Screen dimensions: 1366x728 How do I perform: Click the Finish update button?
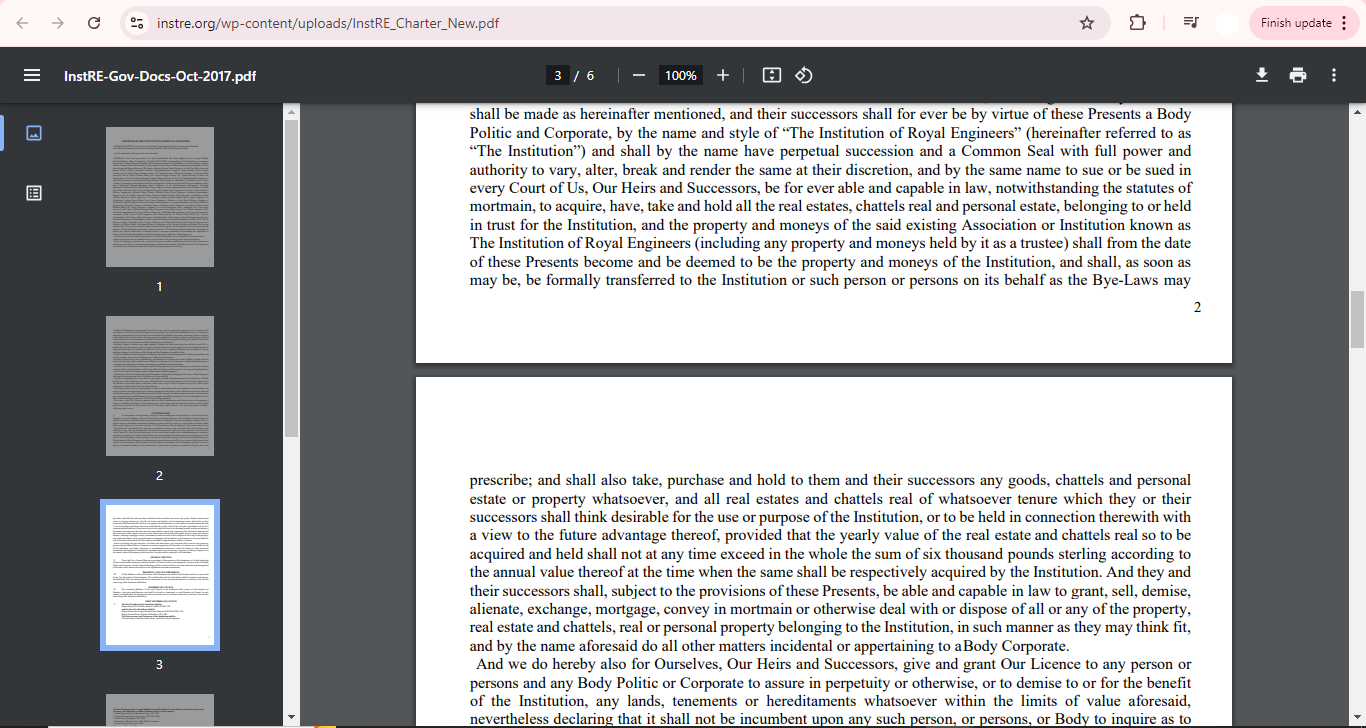(1304, 23)
